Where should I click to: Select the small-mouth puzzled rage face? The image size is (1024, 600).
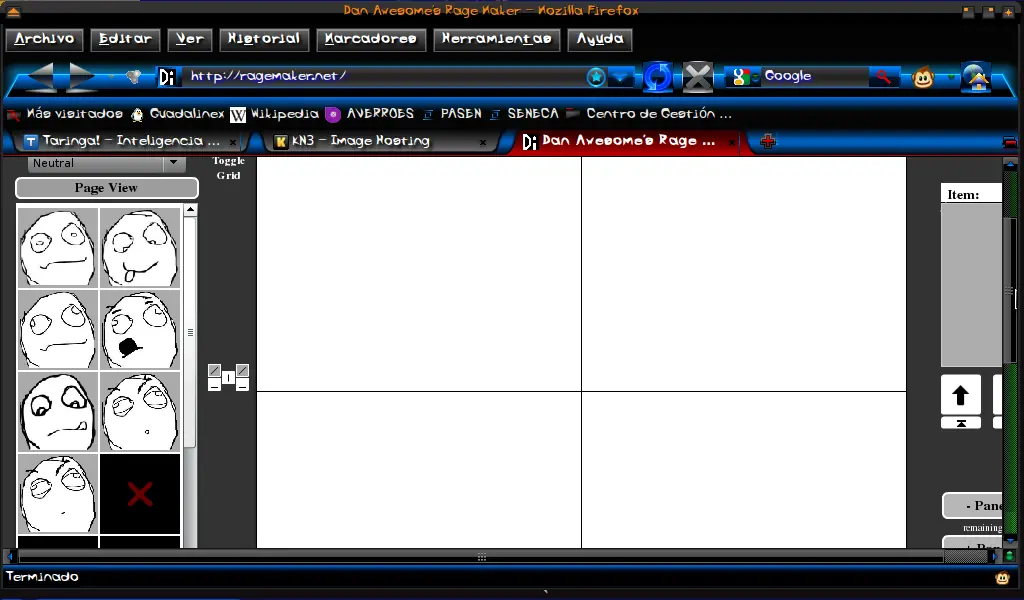140,412
